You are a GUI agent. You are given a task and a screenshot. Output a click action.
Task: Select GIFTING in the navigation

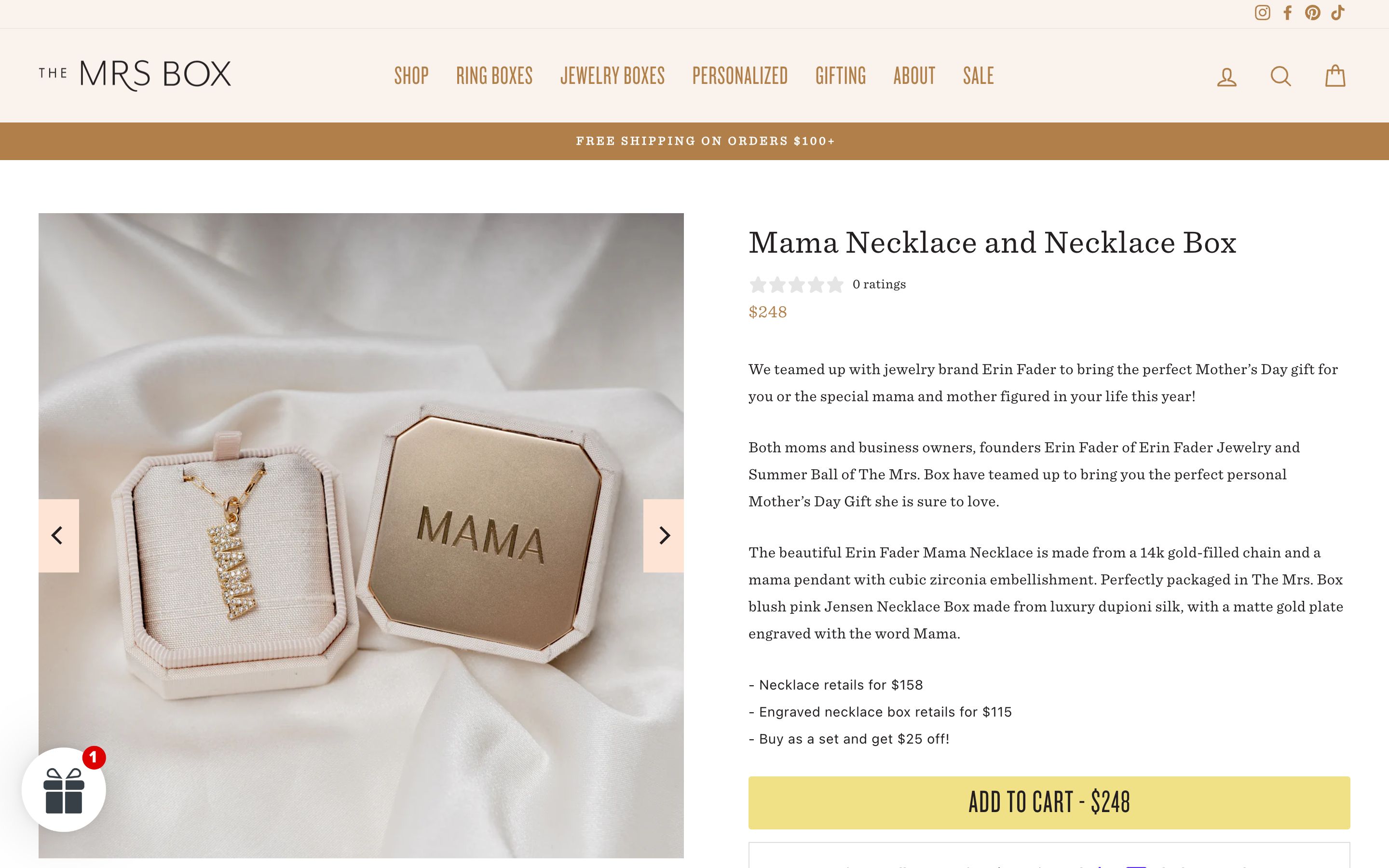click(841, 76)
